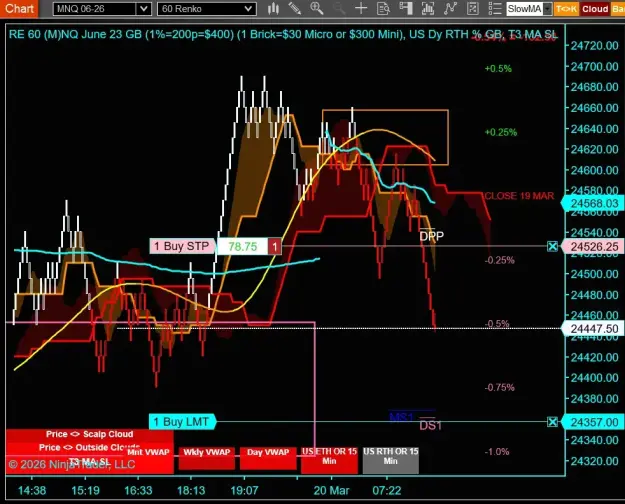Click the 24700.00 price axis label

[594, 66]
